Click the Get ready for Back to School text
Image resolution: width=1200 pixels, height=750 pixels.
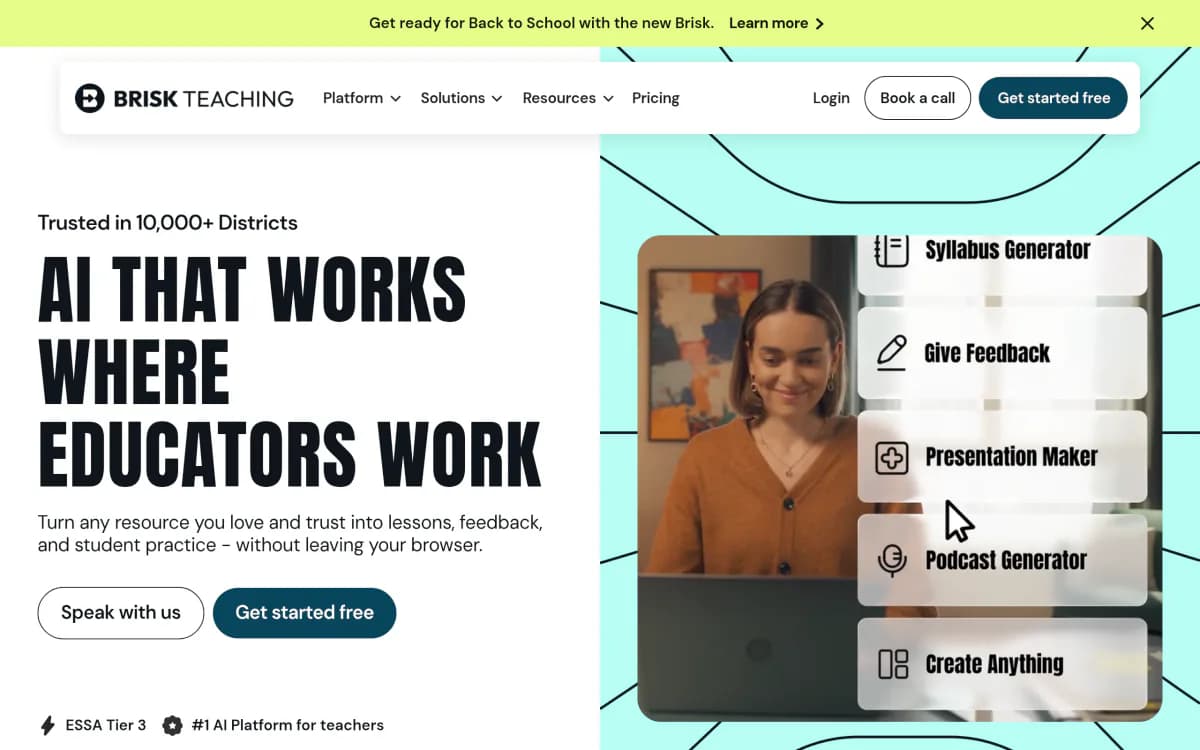click(x=541, y=23)
